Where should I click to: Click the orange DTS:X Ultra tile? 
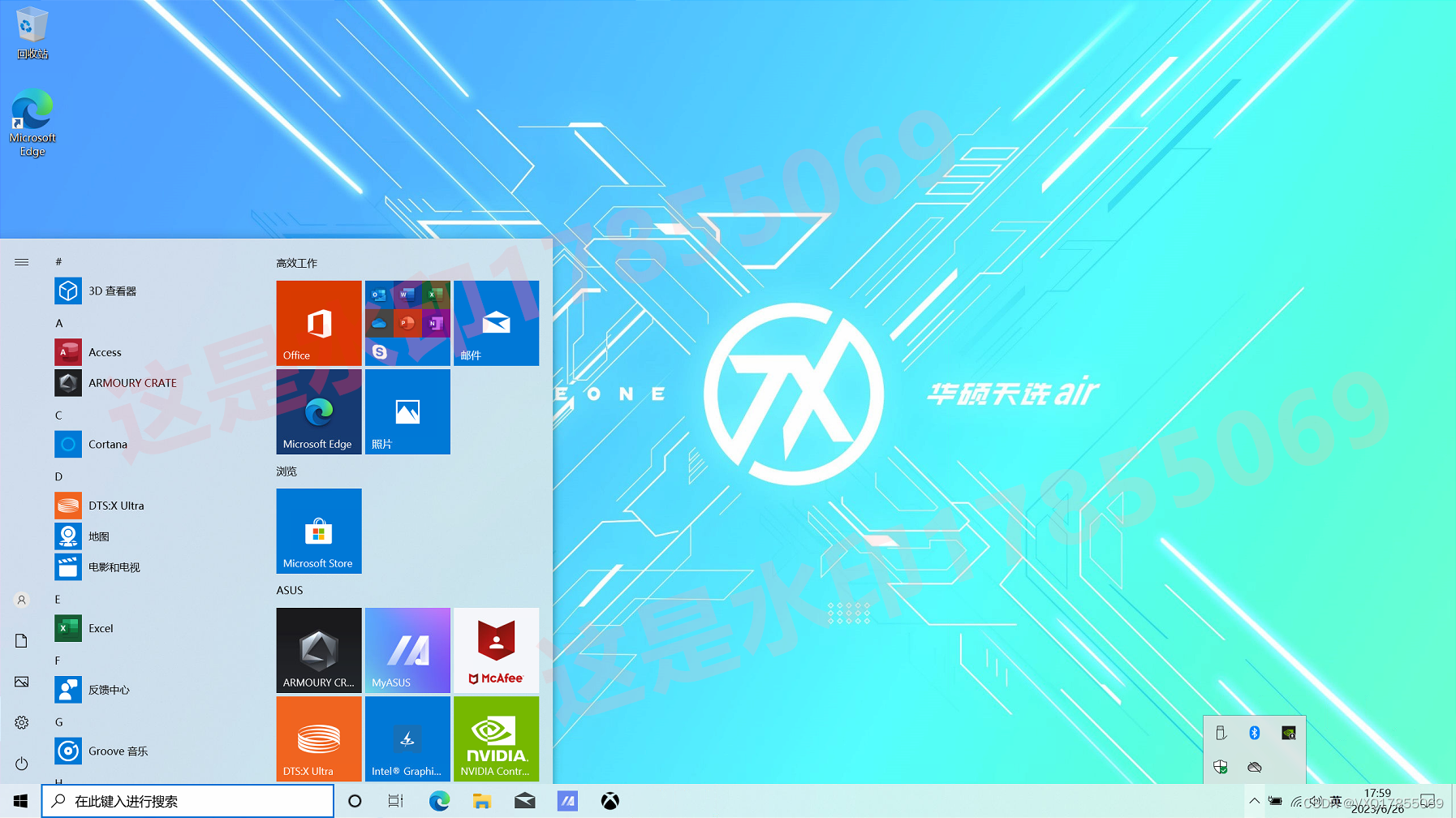319,738
